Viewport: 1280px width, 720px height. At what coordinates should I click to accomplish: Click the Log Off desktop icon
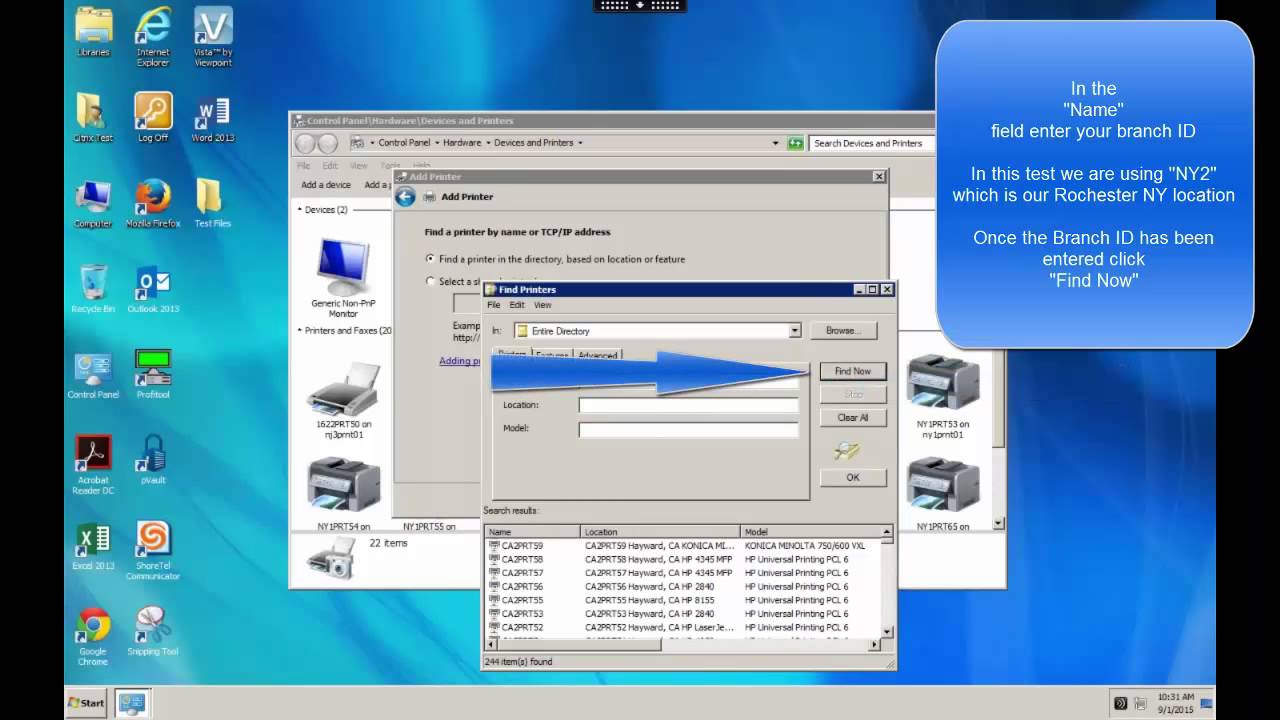[x=153, y=117]
